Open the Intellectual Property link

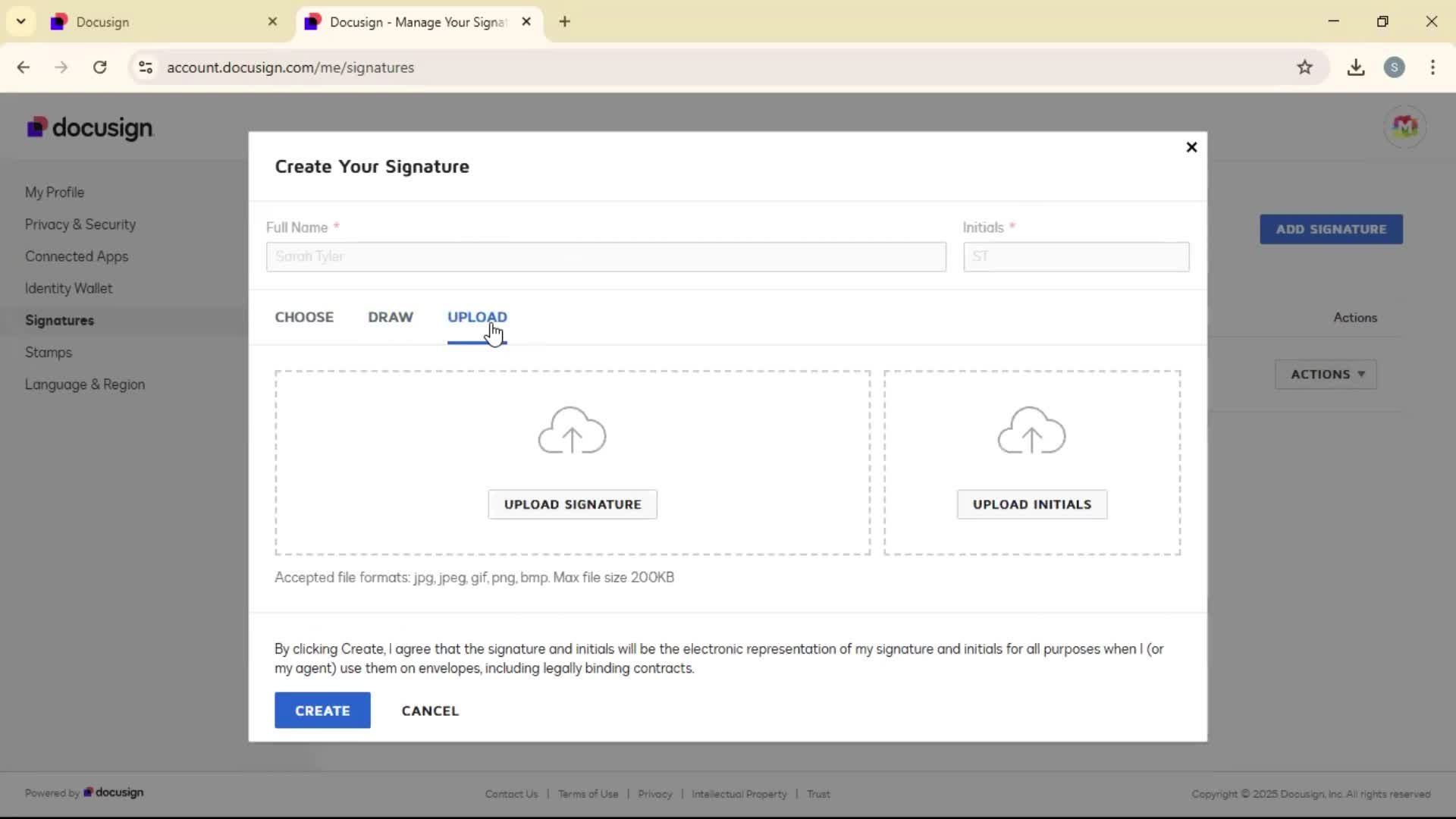739,794
